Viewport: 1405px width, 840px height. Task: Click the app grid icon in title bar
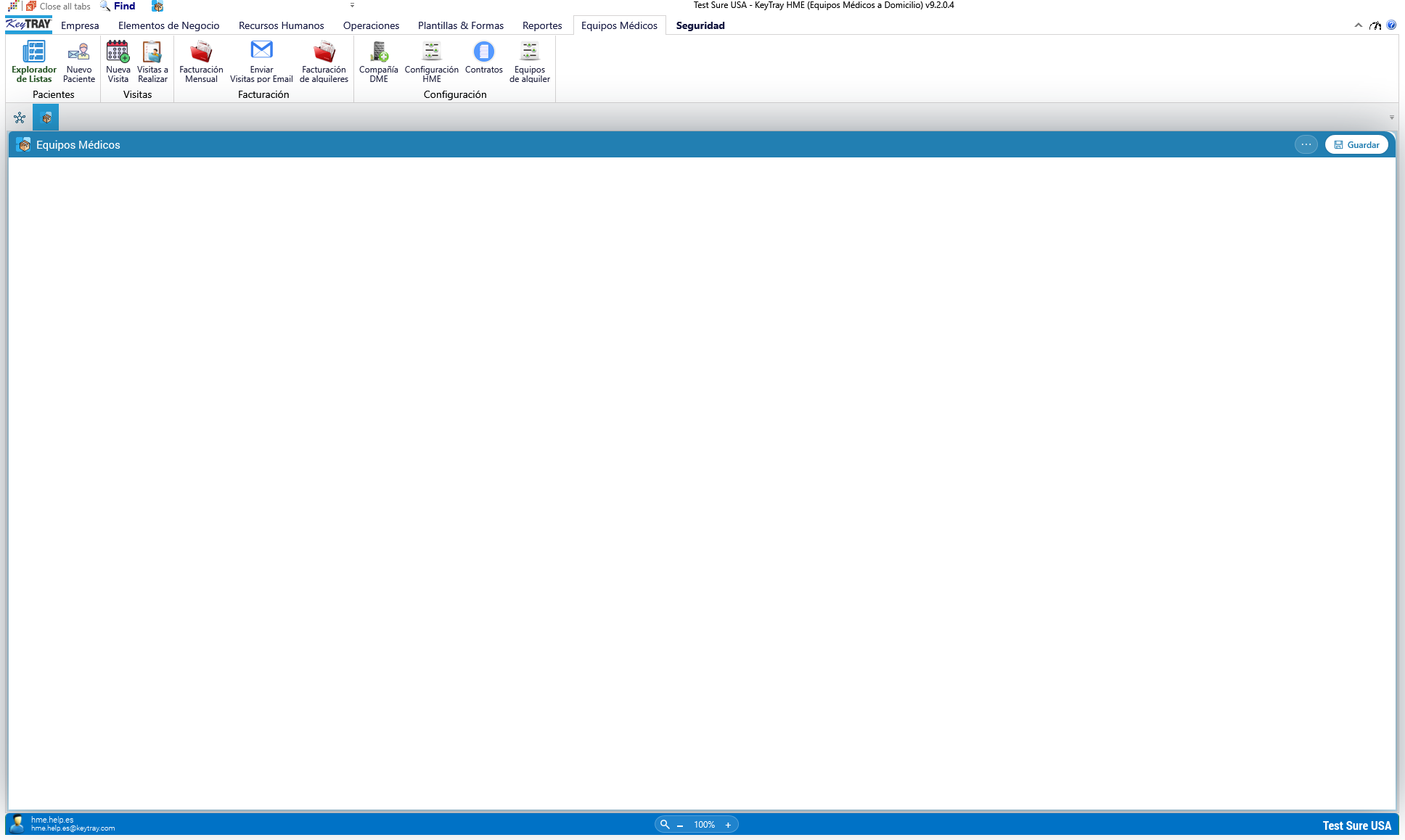tap(13, 6)
